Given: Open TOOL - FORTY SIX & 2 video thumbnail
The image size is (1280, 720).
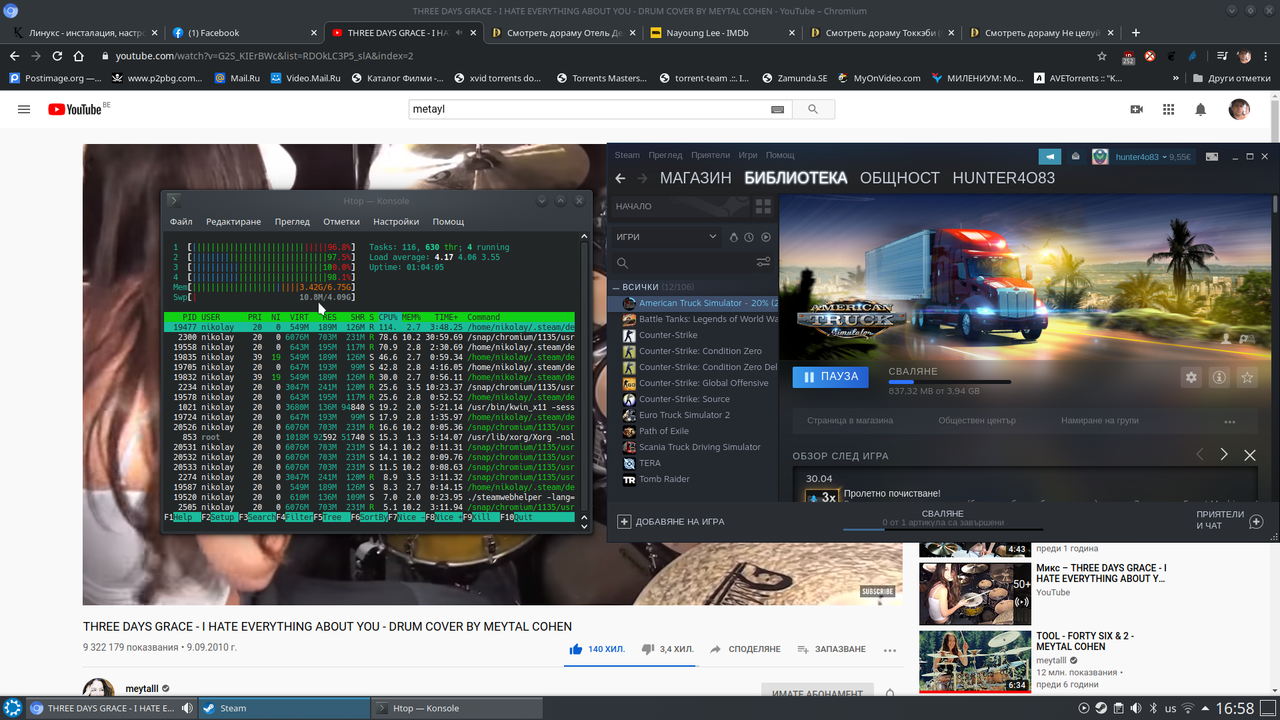Looking at the screenshot, I should point(974,661).
